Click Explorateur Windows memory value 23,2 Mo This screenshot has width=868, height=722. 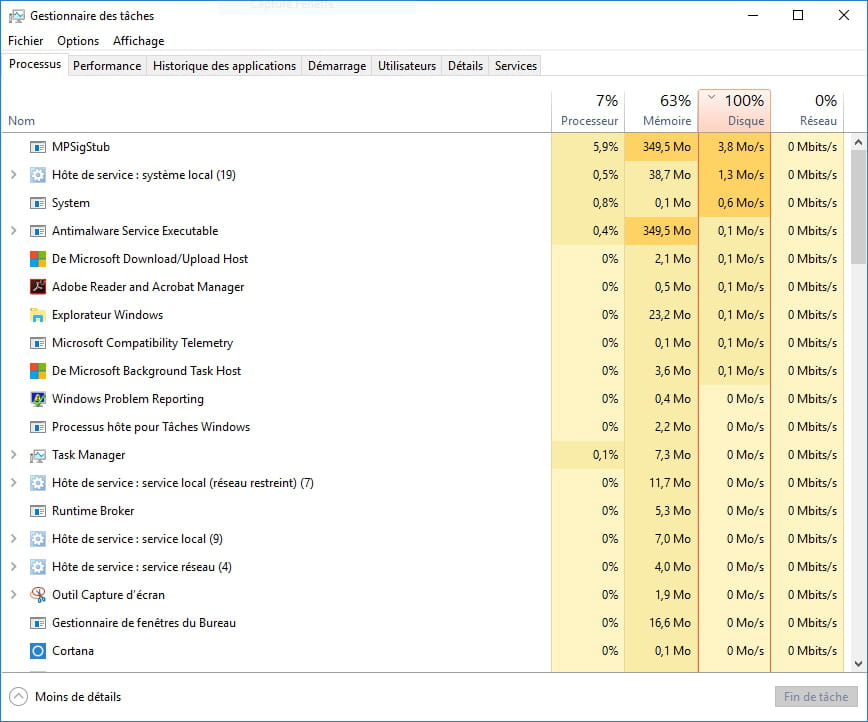point(670,315)
